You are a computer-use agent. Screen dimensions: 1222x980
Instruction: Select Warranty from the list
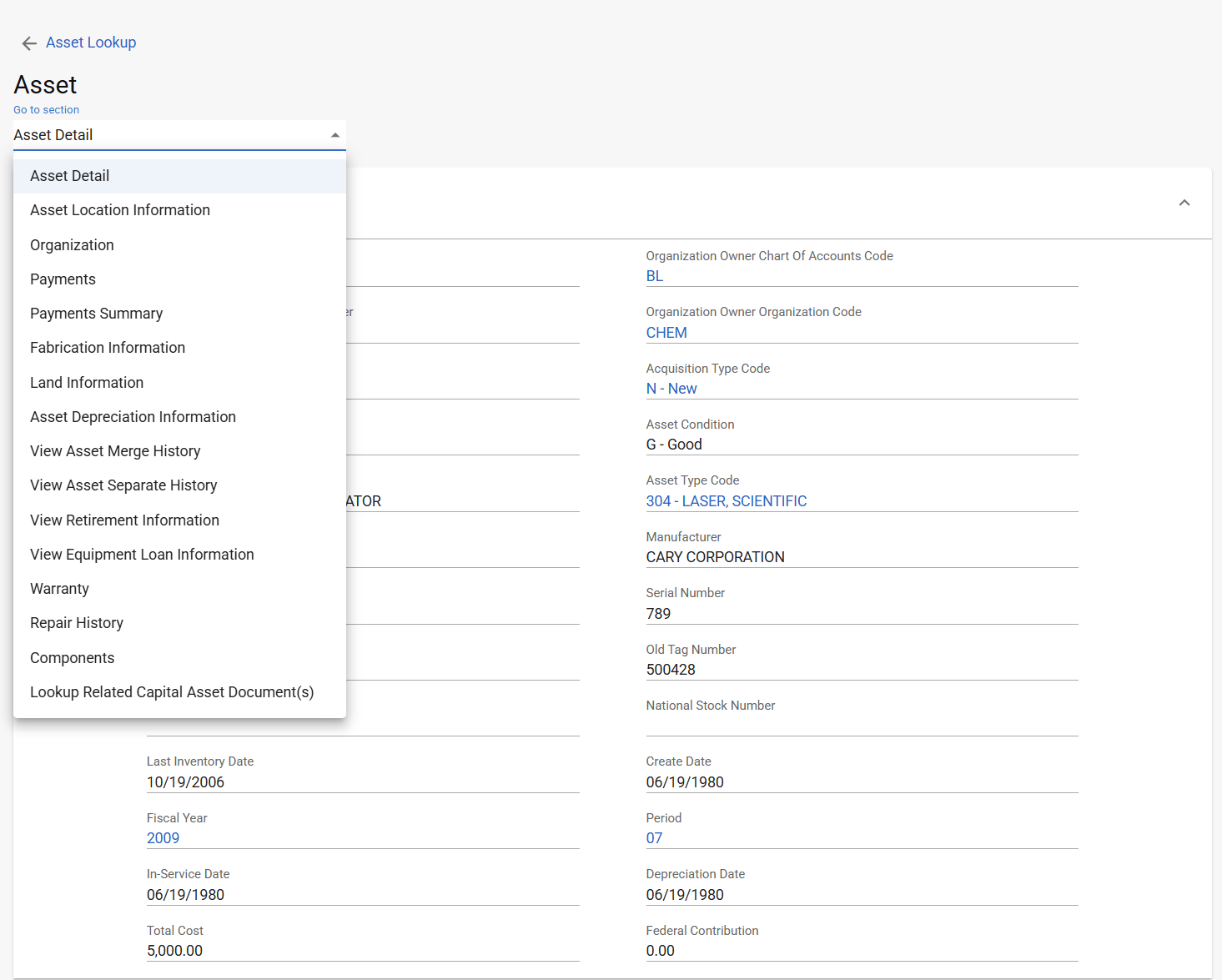tap(59, 589)
